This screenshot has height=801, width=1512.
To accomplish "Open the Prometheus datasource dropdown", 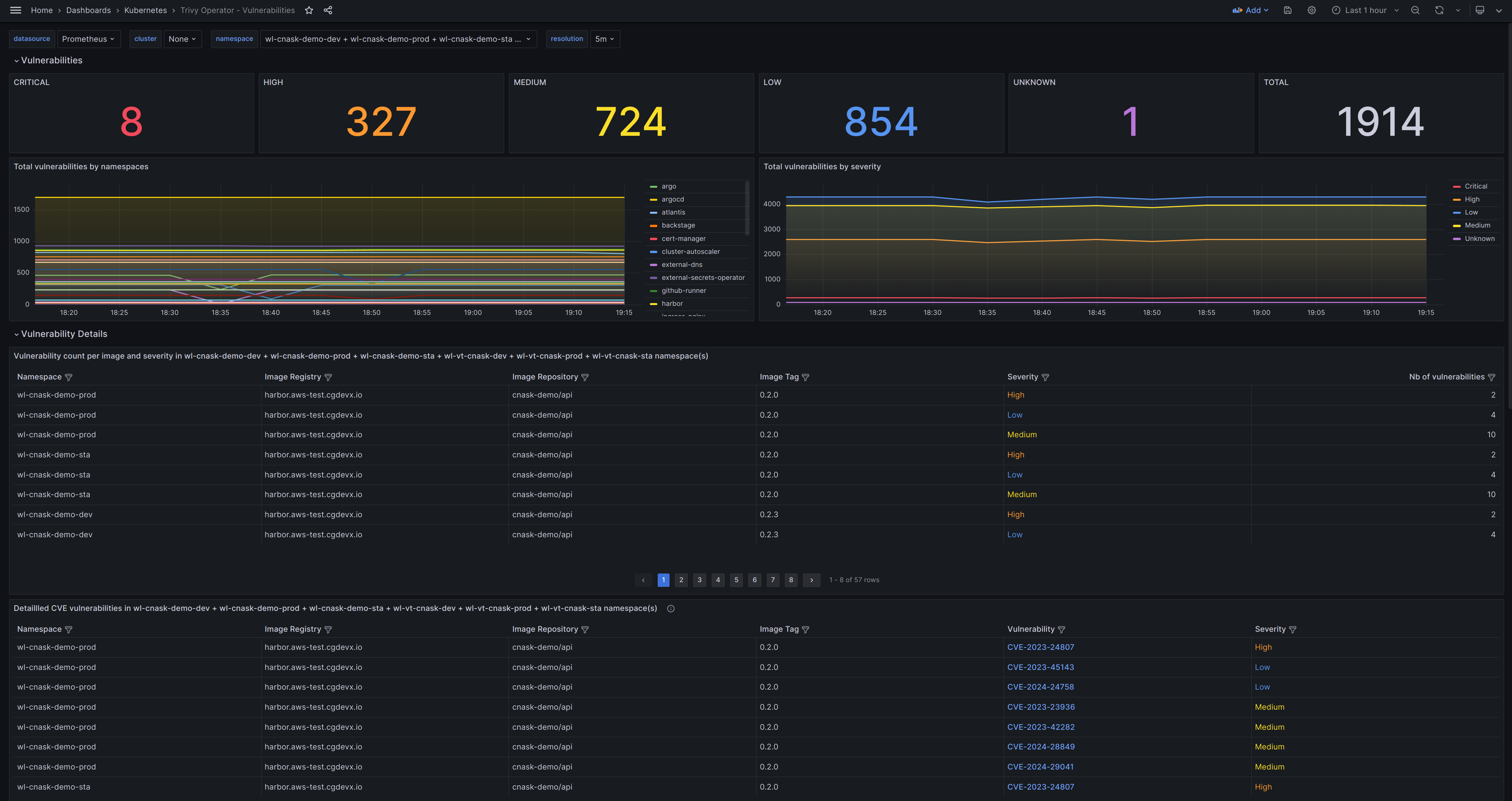I will [89, 39].
